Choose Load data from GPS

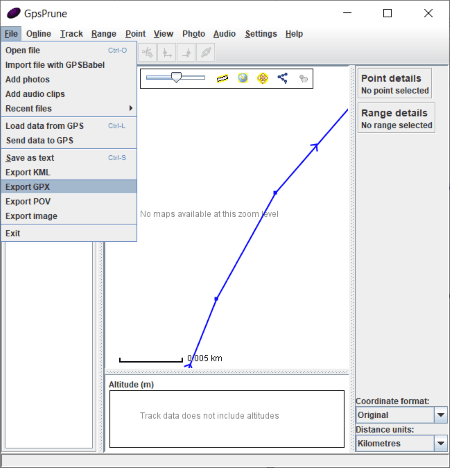tap(69, 126)
